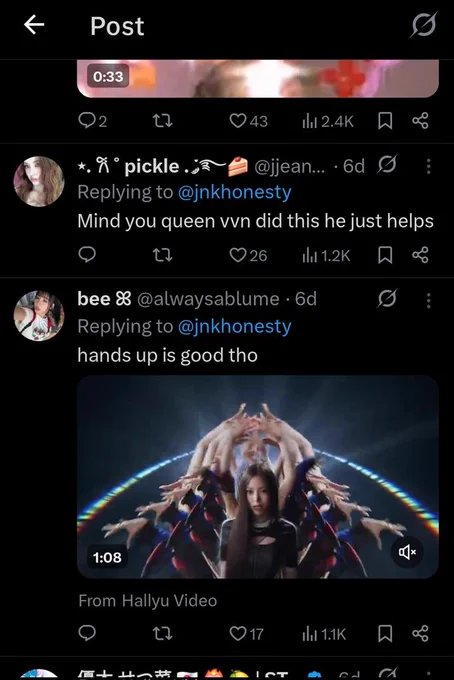Like bee's reply with 17 likes
The height and width of the screenshot is (680, 454).
coord(246,634)
